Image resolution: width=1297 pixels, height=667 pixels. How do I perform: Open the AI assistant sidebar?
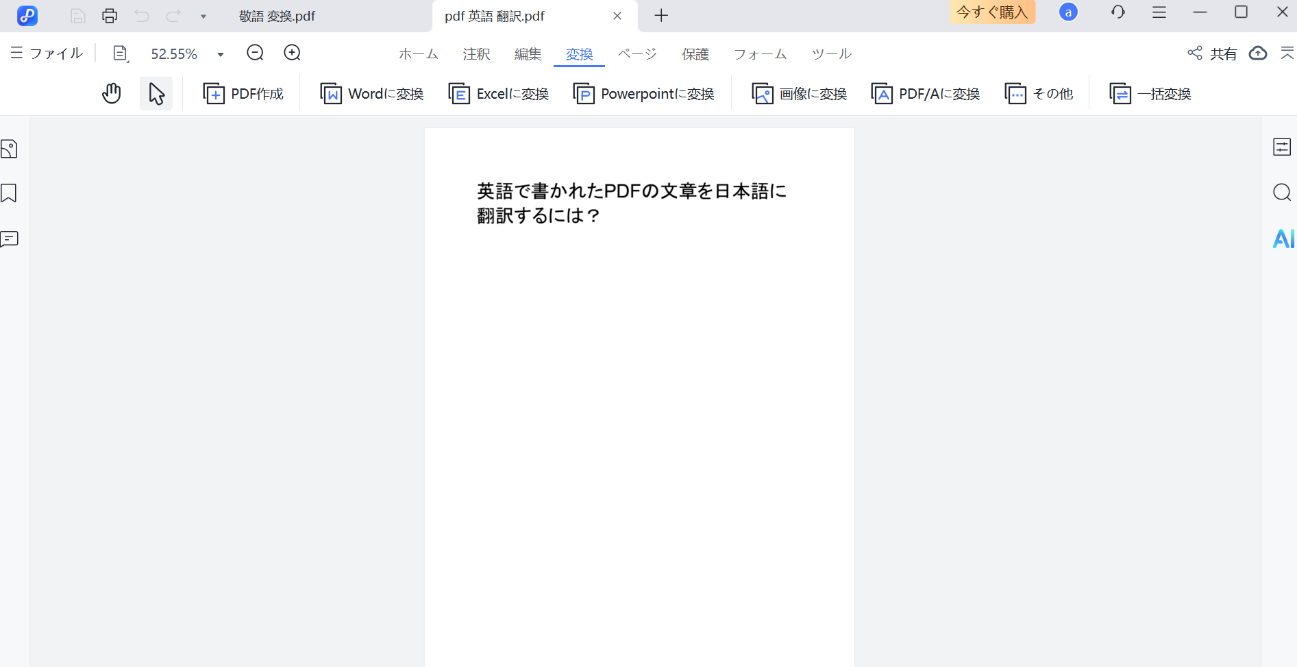1283,238
